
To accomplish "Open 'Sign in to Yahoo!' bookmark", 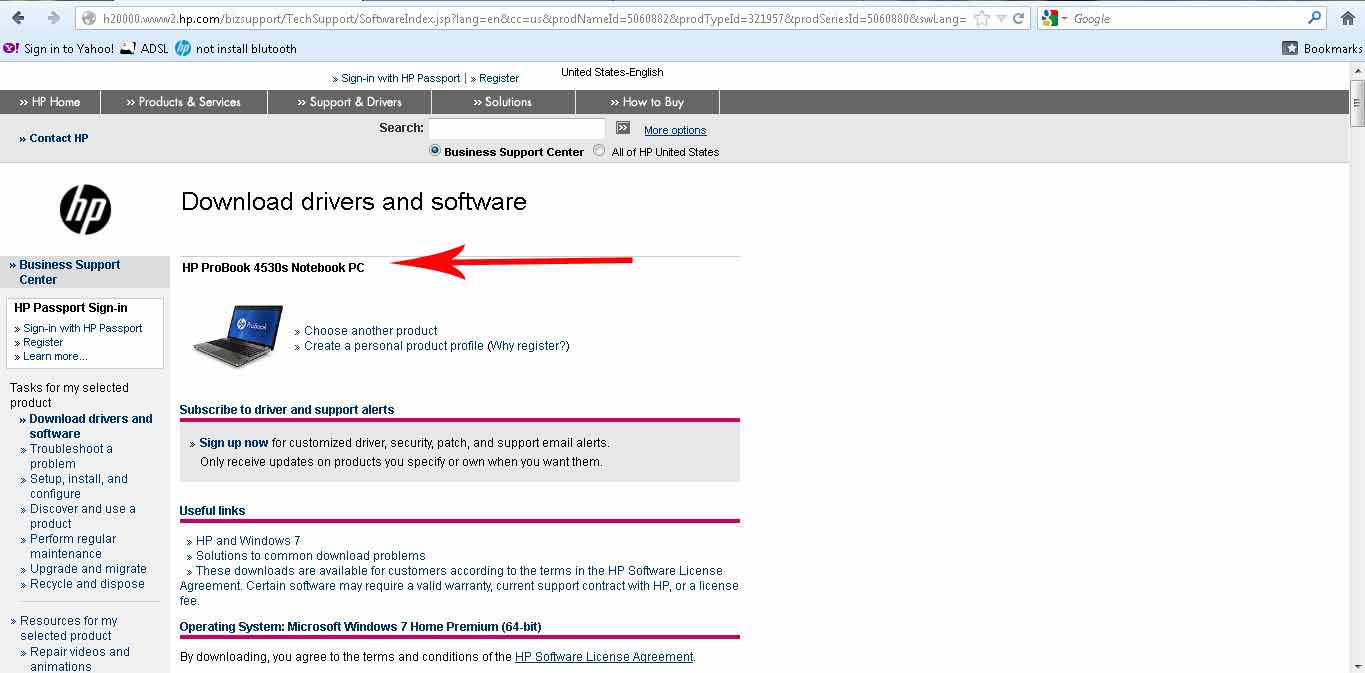I will point(59,48).
